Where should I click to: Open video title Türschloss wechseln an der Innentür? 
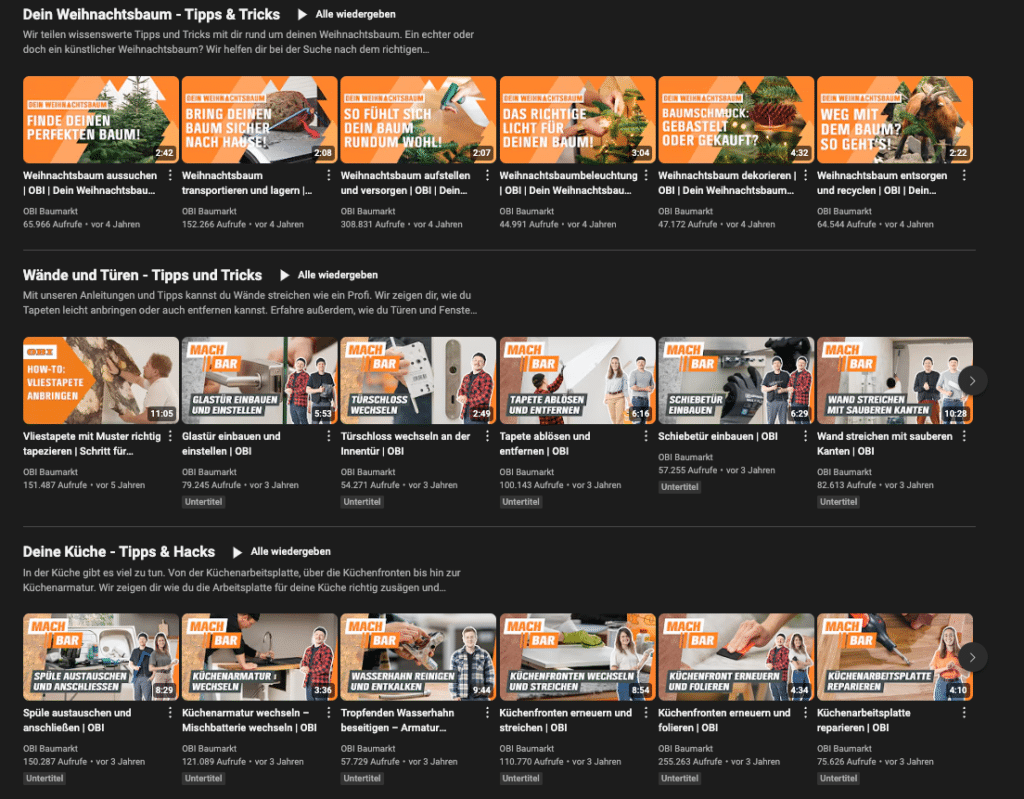point(406,444)
